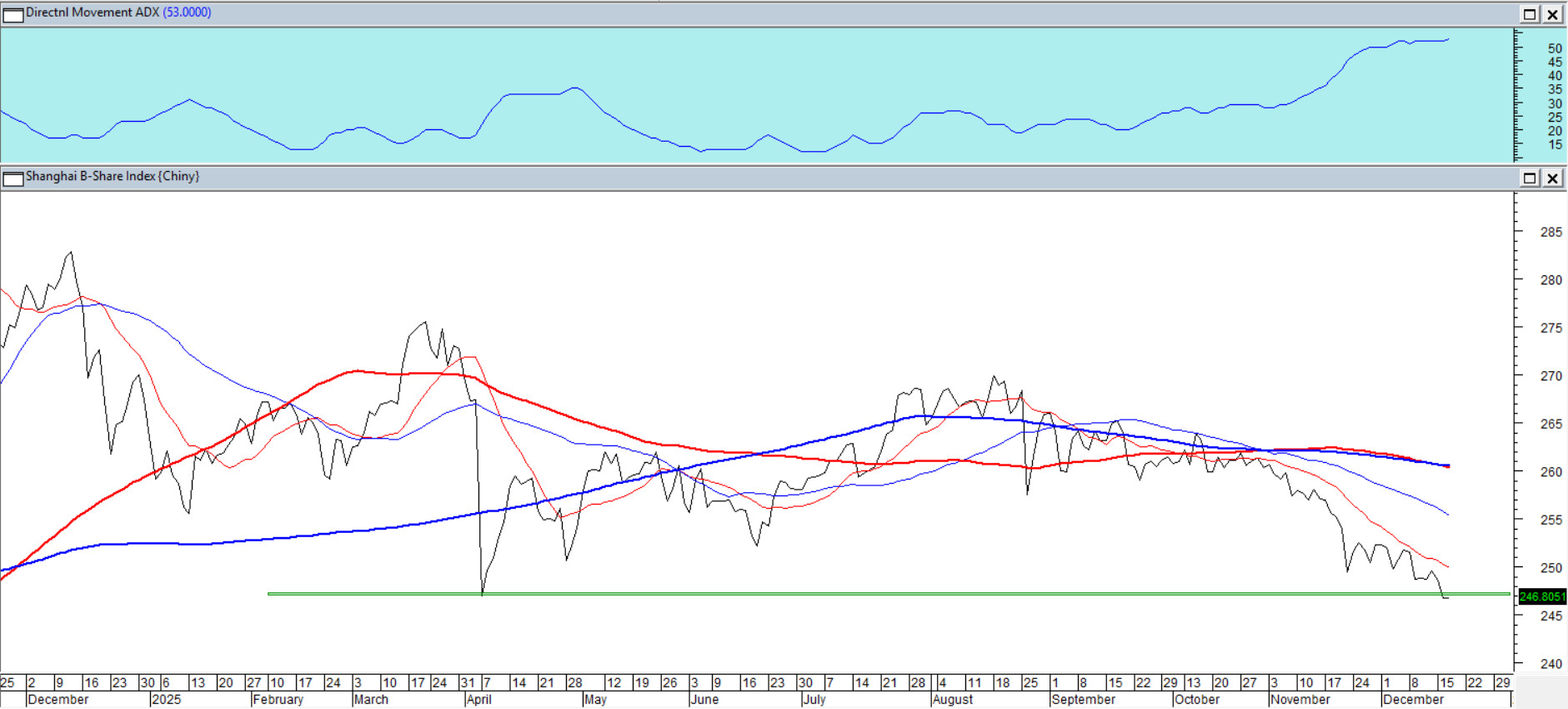Click the April month label on date axis

tap(478, 700)
